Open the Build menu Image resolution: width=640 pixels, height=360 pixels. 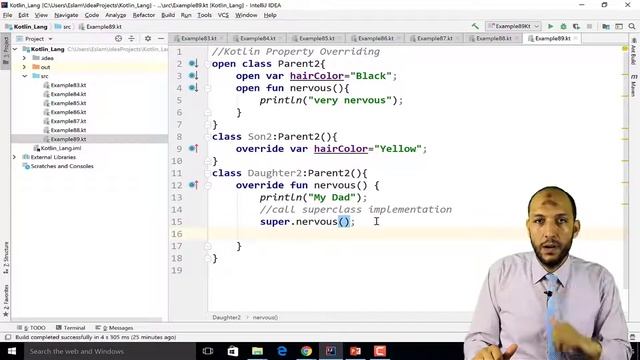click(168, 15)
